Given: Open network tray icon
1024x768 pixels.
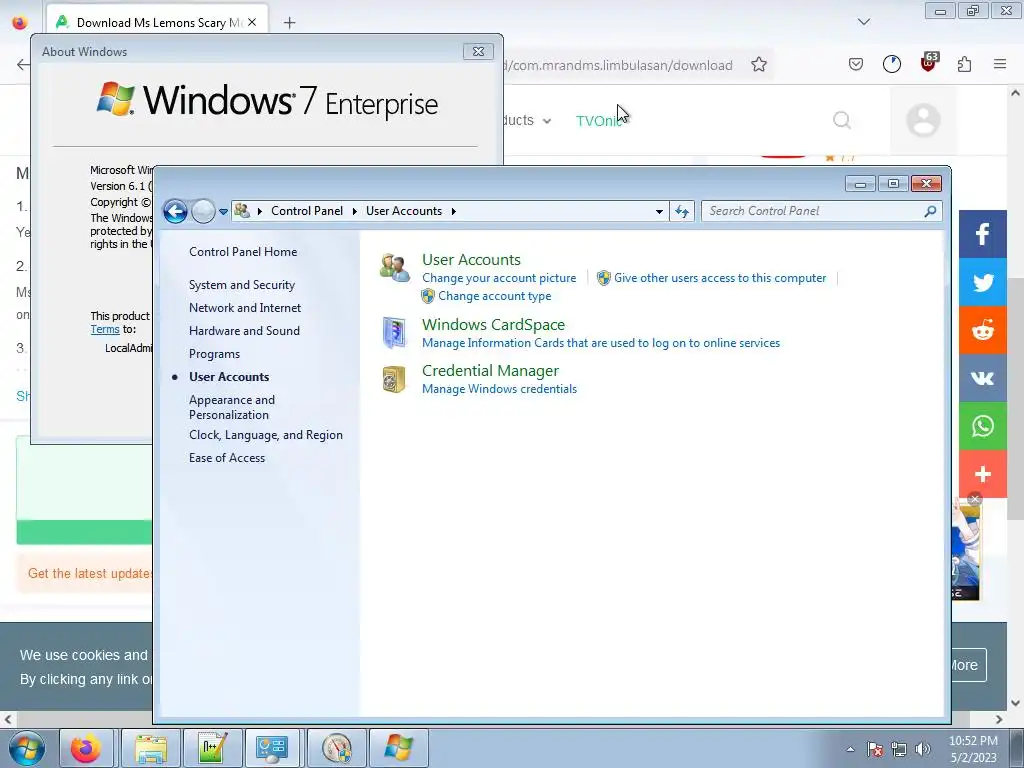Looking at the screenshot, I should 899,749.
